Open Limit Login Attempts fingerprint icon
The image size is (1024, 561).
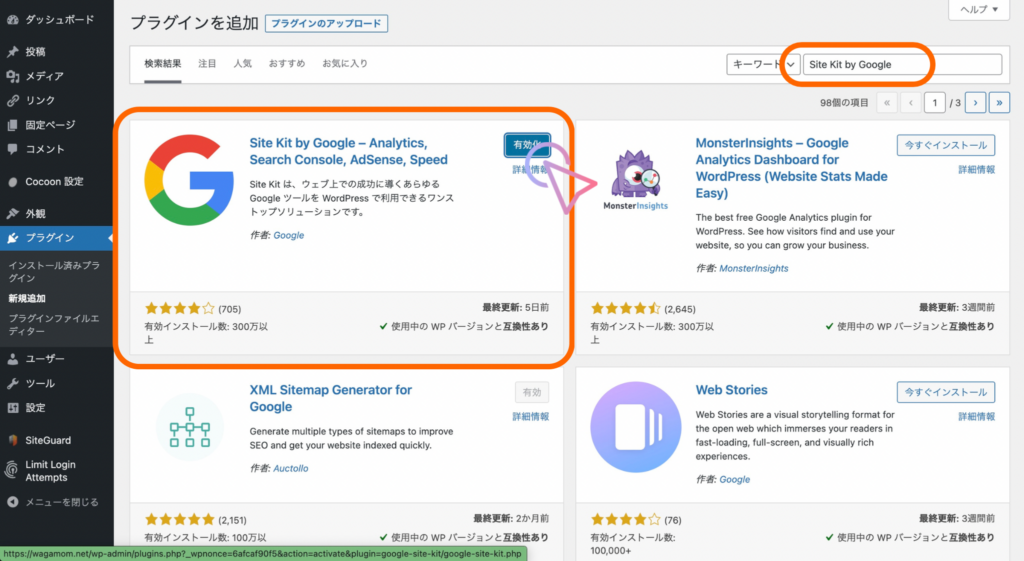click(x=12, y=469)
